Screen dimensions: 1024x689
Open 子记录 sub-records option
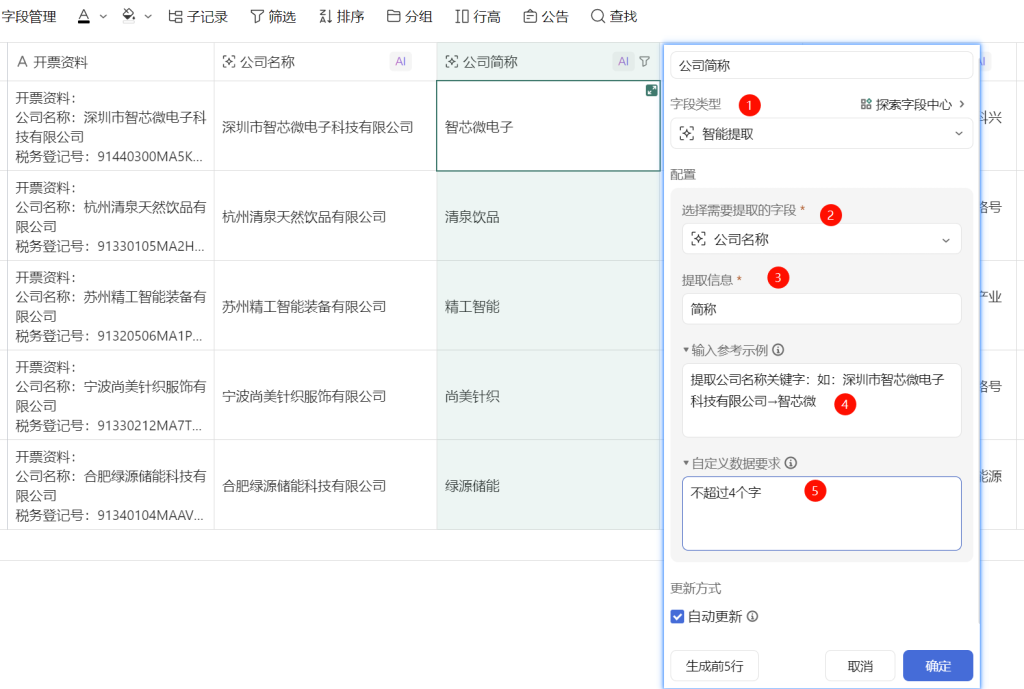tap(198, 16)
